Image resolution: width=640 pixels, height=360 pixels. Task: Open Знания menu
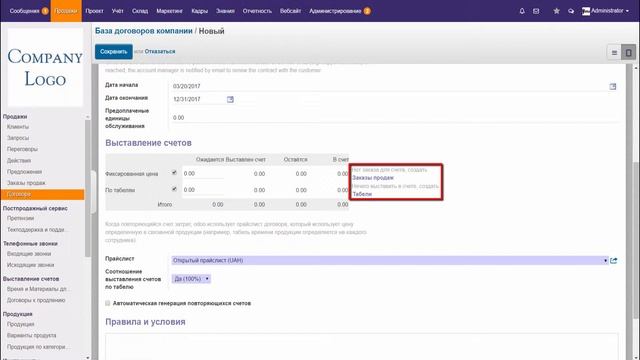pyautogui.click(x=225, y=11)
